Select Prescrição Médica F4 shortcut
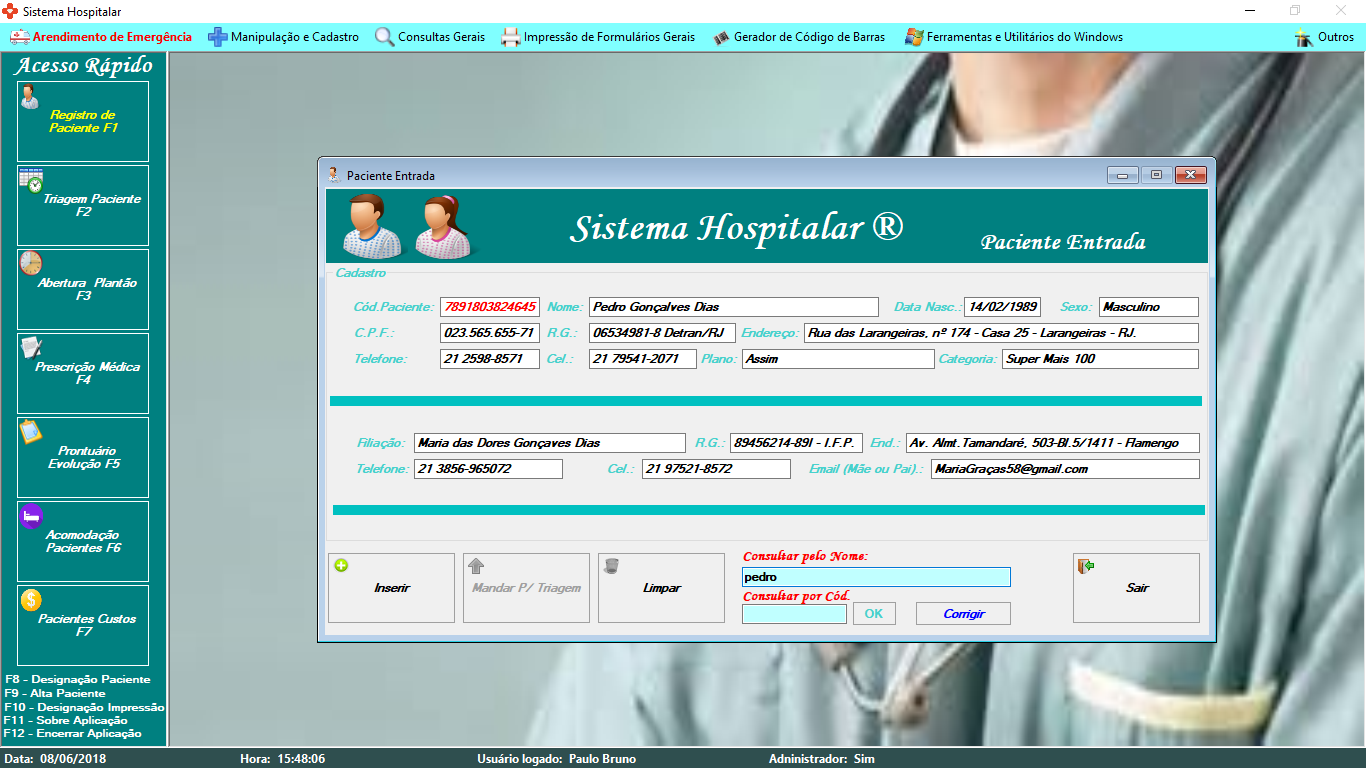Screen dimensions: 1366x768 tap(83, 374)
